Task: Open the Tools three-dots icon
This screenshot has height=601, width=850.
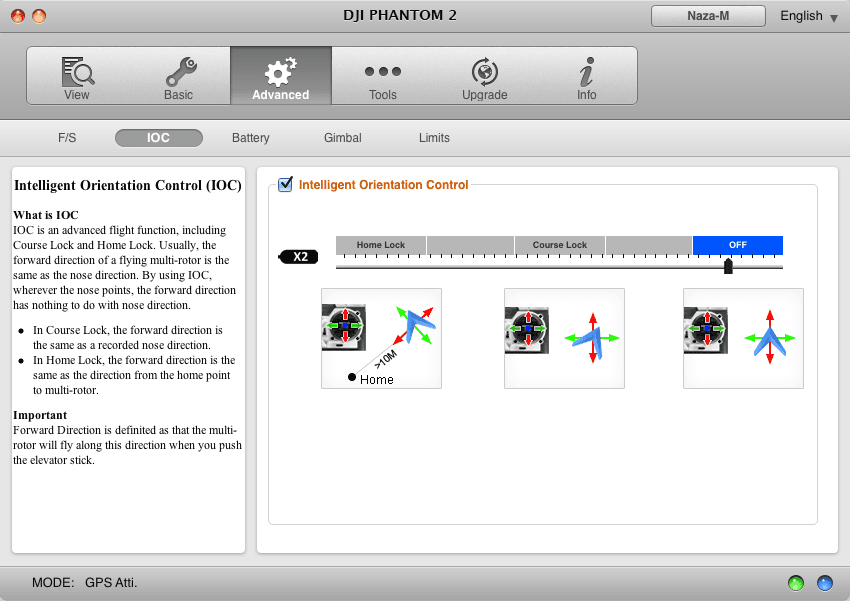Action: coord(382,72)
